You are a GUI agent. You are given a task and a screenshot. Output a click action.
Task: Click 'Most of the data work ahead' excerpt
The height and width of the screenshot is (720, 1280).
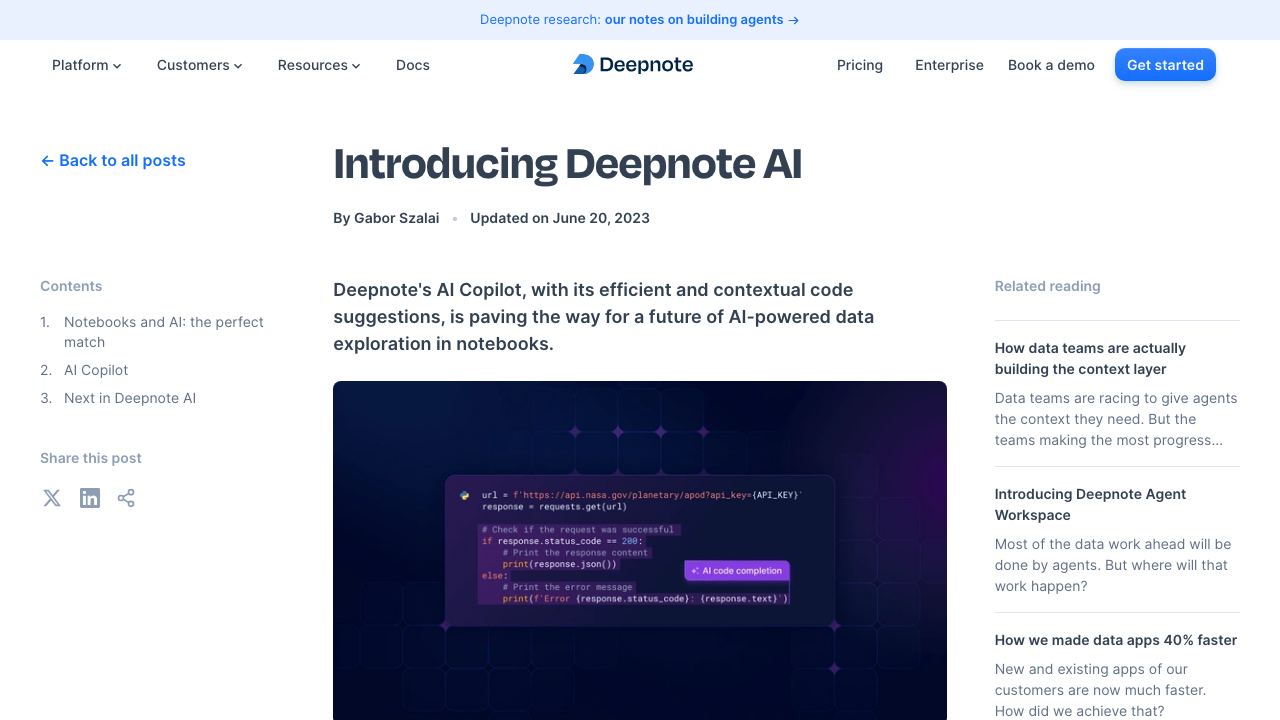[x=1113, y=565]
